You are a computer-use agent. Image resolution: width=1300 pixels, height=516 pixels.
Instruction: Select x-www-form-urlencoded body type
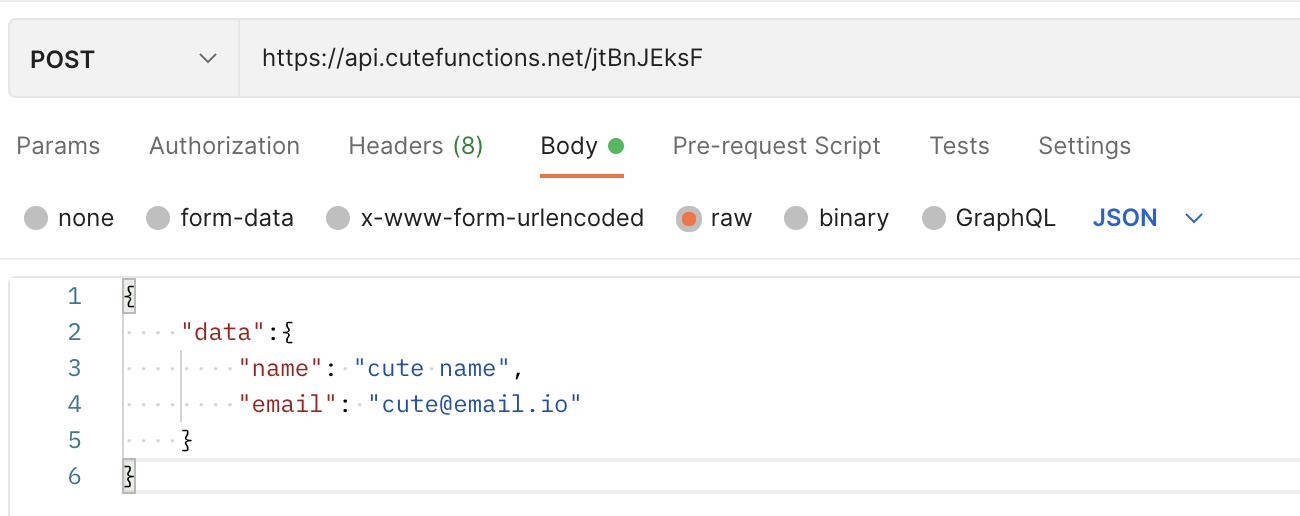point(339,218)
